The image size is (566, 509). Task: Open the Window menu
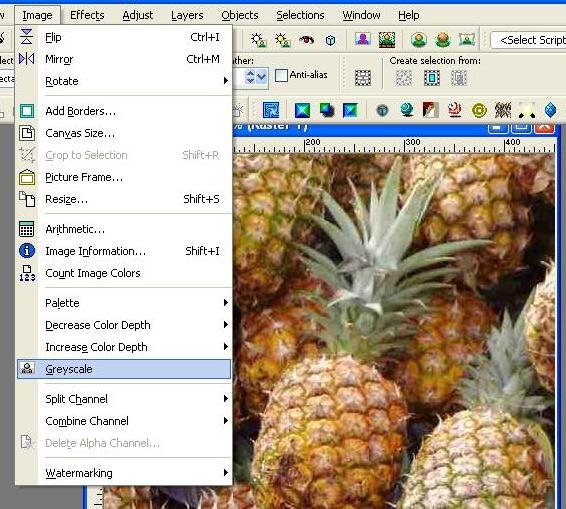[361, 15]
